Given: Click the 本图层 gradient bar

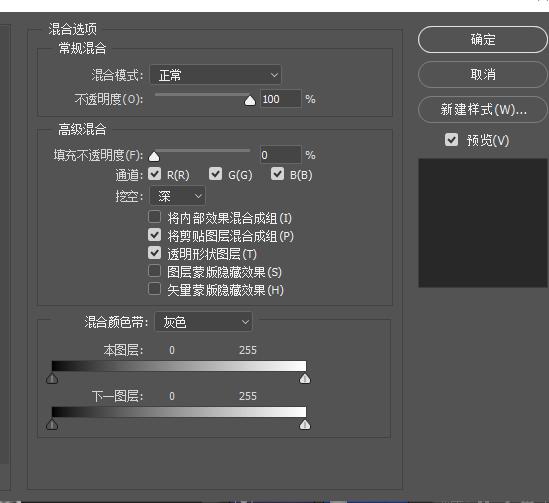Looking at the screenshot, I should [179, 366].
